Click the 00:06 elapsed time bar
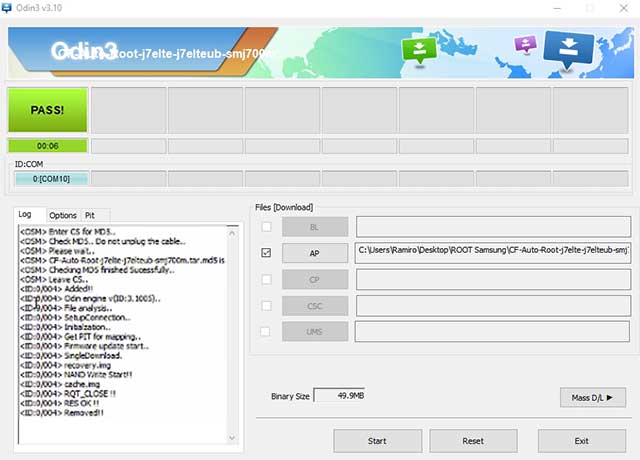 [x=48, y=146]
